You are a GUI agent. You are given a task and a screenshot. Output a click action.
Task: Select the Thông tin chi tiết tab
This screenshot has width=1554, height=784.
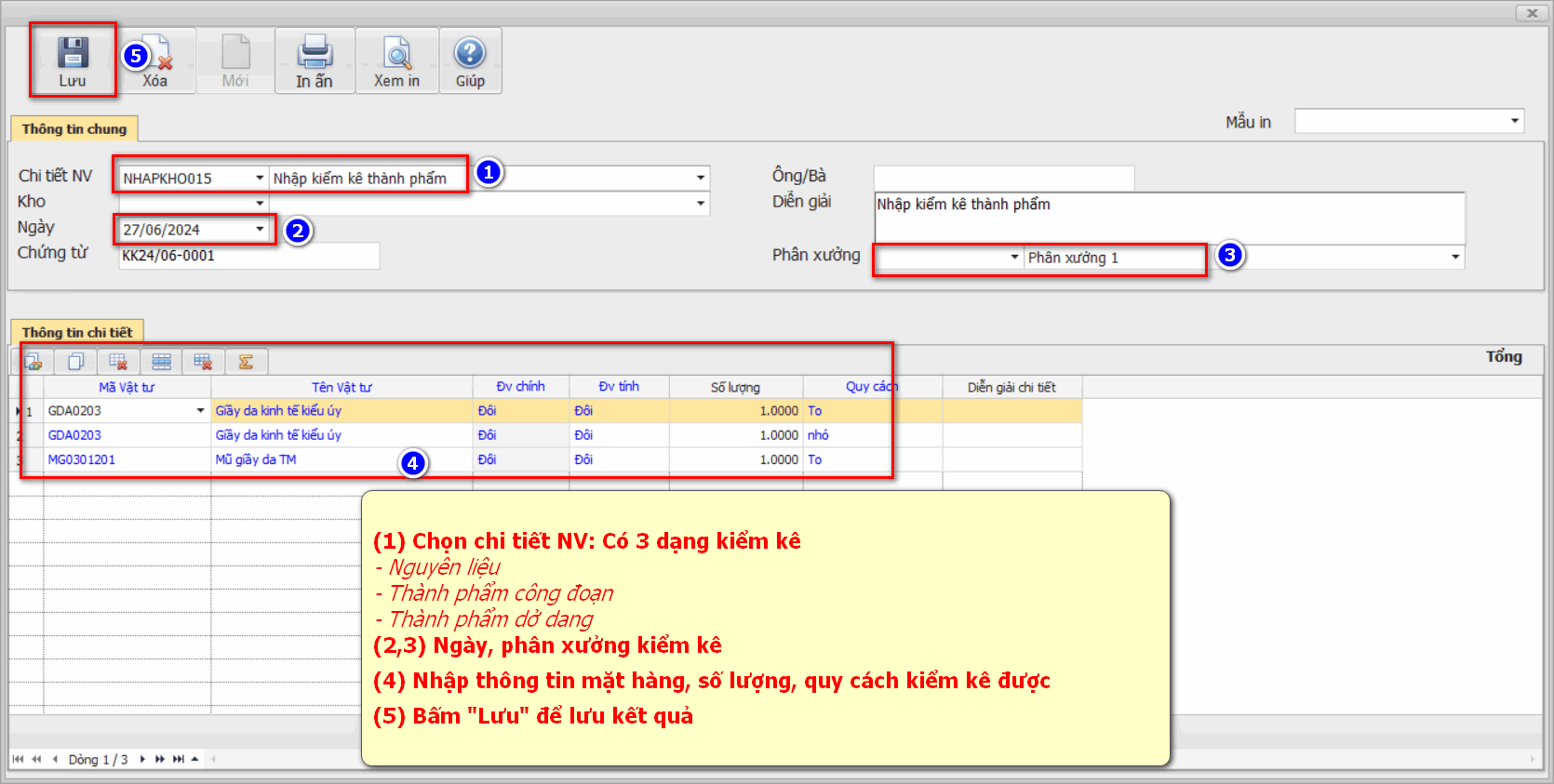pyautogui.click(x=77, y=332)
